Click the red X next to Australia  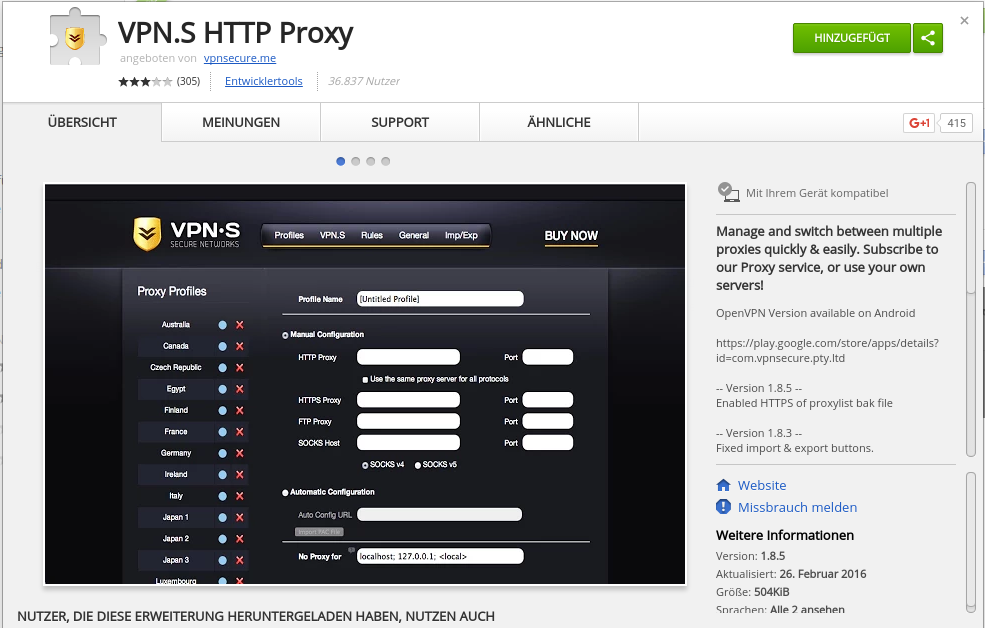click(x=239, y=325)
